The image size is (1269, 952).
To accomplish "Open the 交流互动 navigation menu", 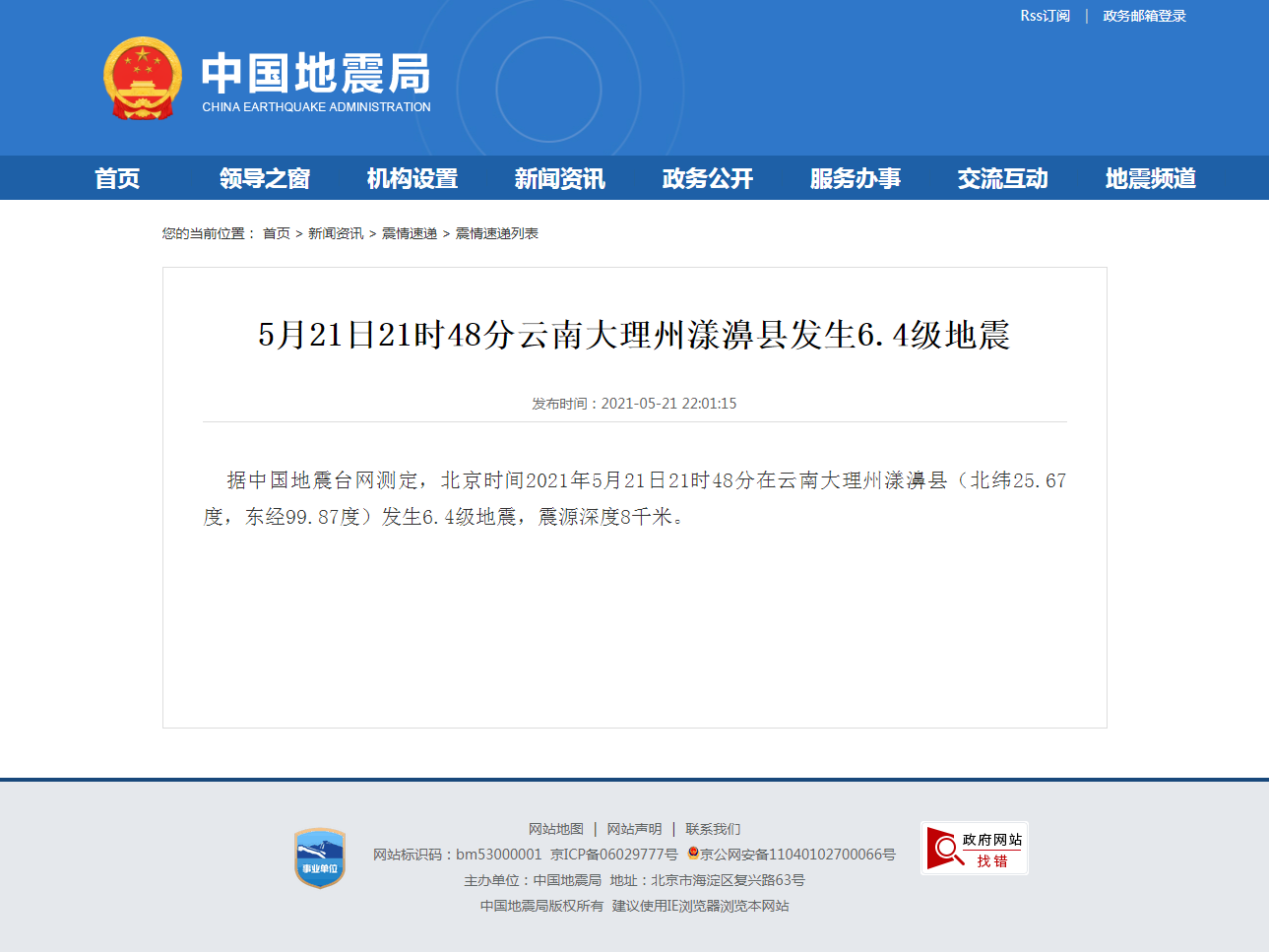I will (x=1003, y=178).
